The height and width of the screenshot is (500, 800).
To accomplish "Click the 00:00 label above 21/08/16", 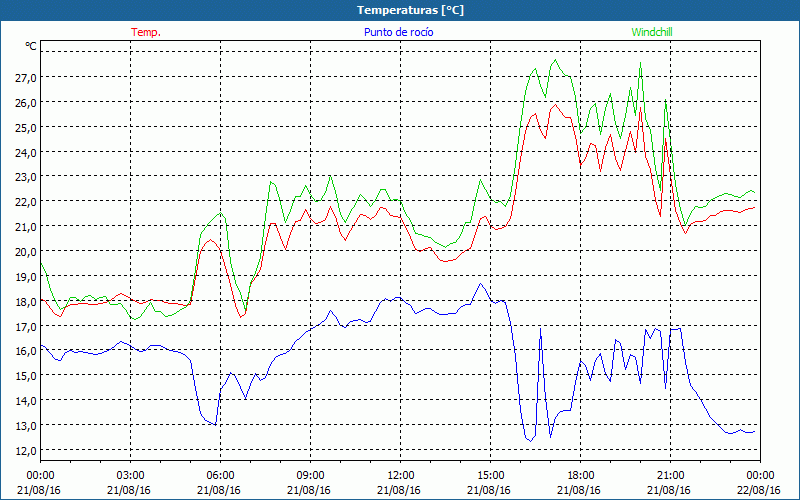I will 40,476.
